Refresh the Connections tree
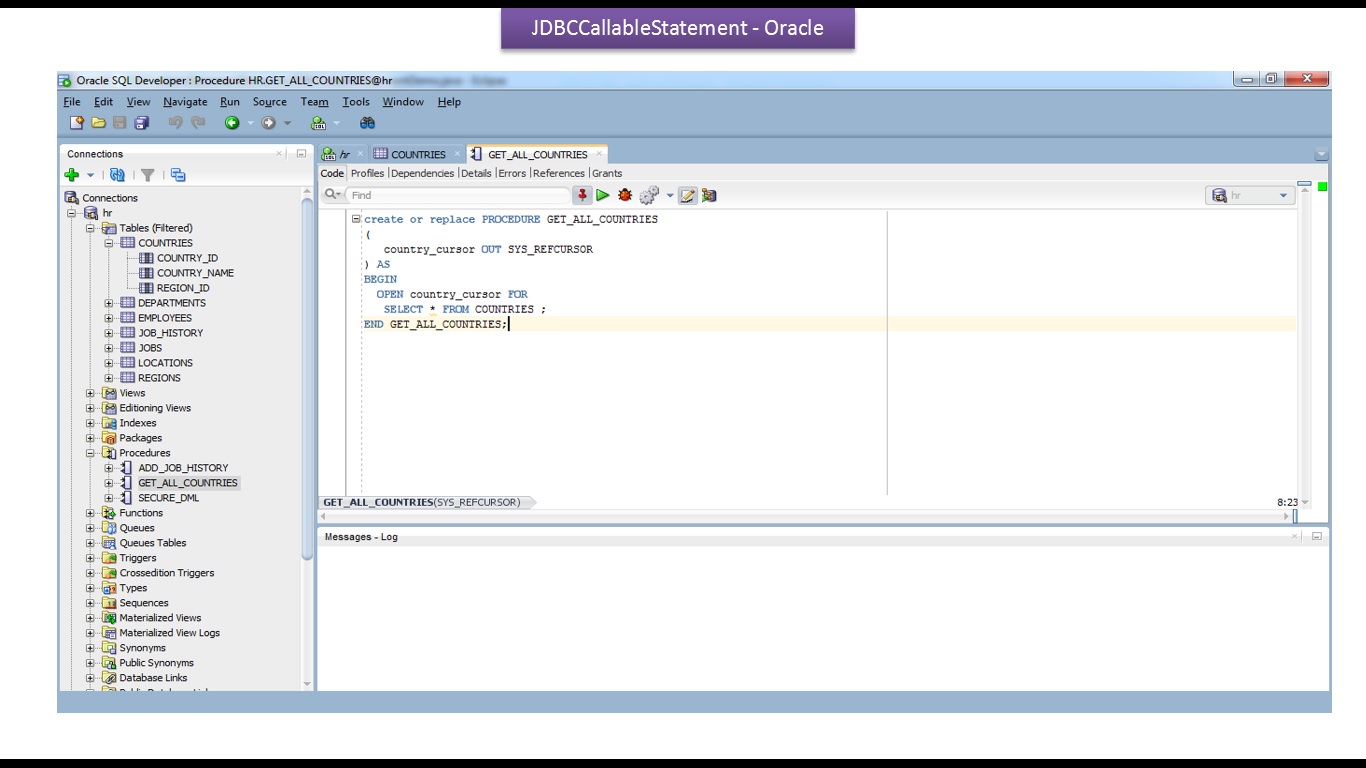The height and width of the screenshot is (768, 1366). (x=117, y=175)
